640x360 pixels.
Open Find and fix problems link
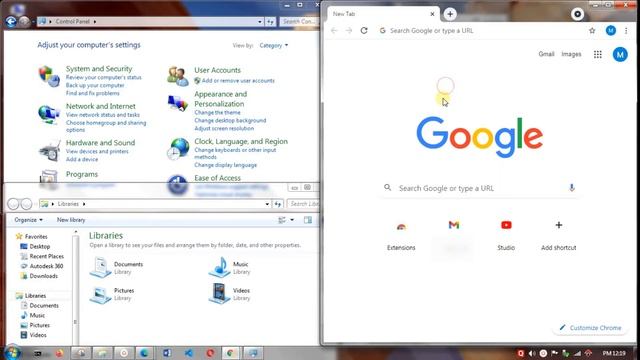coord(93,93)
